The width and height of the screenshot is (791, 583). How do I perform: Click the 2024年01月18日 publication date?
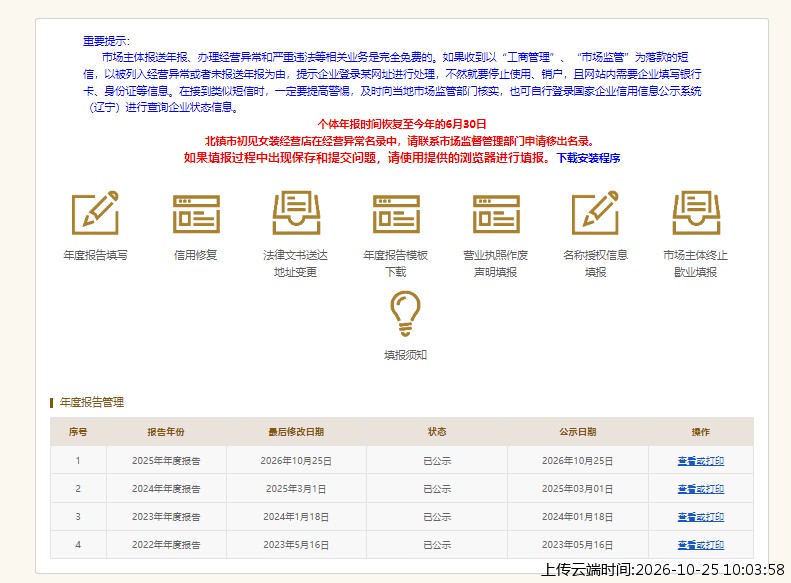578,517
